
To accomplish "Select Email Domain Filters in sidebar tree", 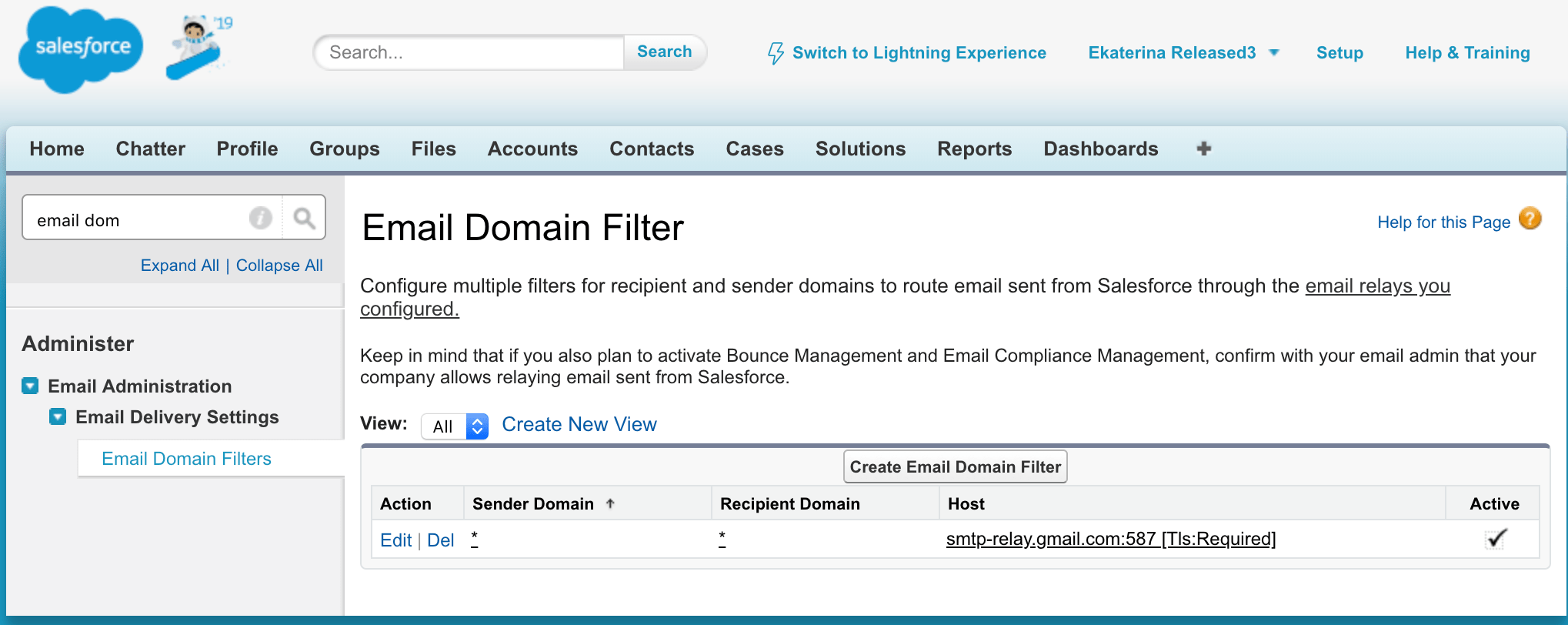I will [x=186, y=458].
